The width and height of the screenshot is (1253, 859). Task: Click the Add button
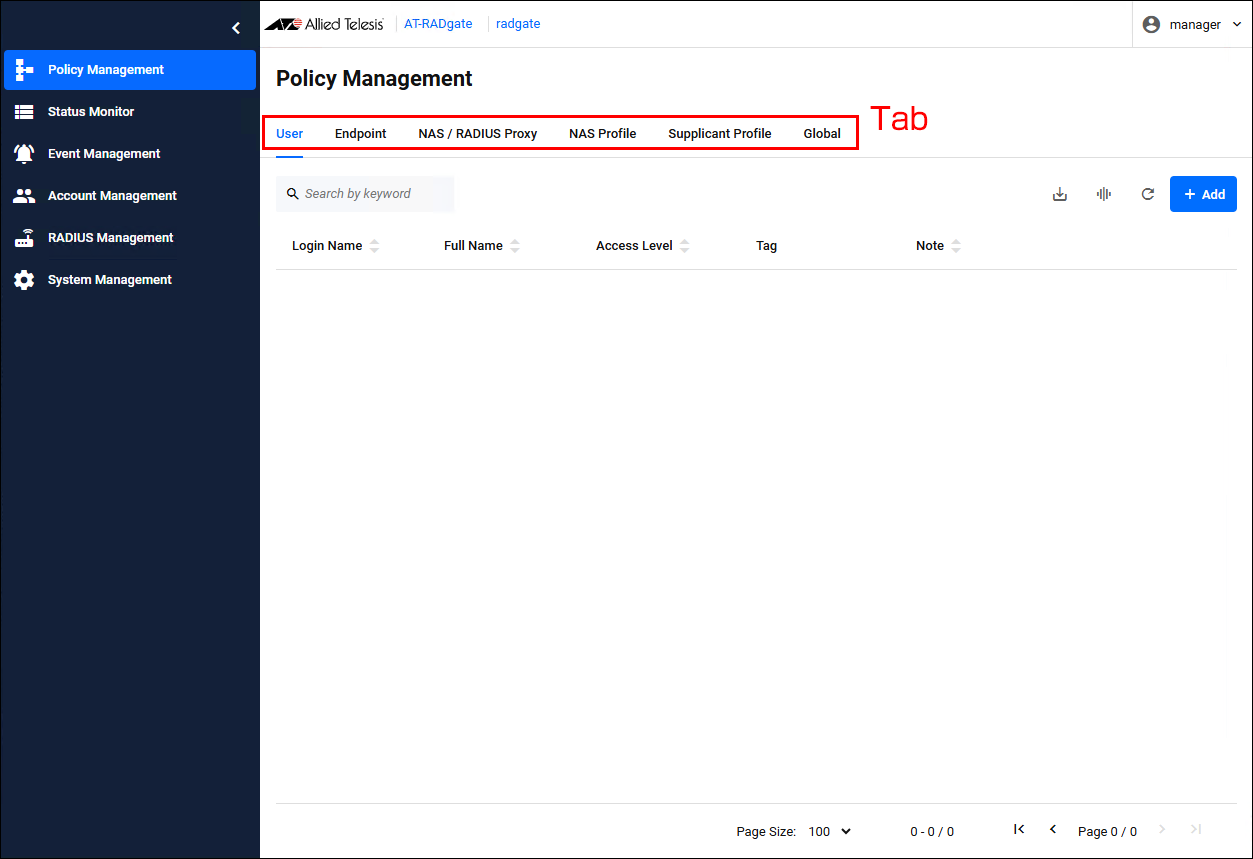tap(1203, 194)
